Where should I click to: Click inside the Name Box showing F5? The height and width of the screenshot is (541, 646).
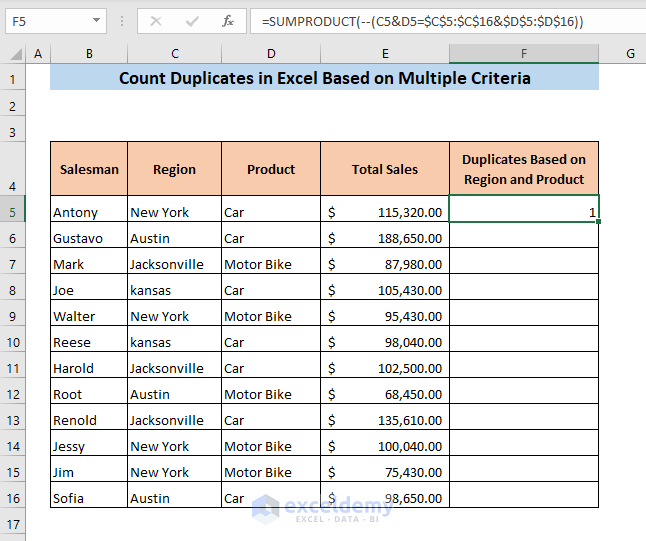45,20
